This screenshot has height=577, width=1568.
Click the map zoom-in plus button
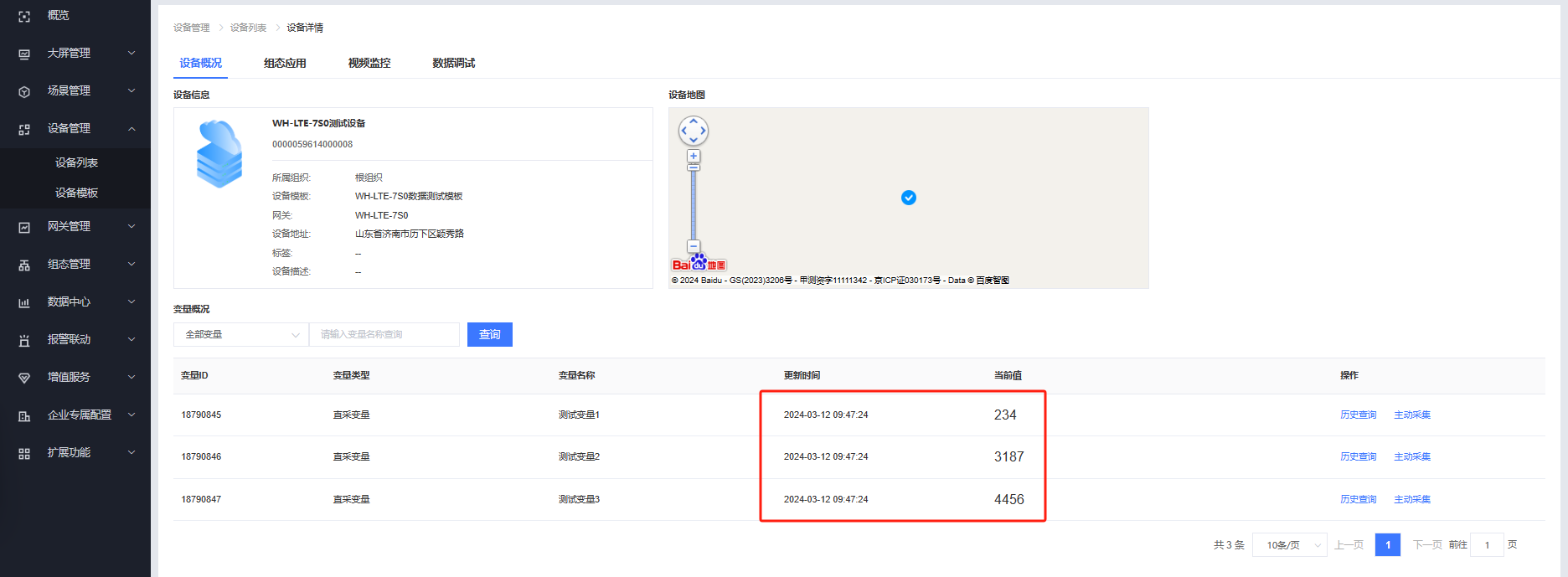point(694,156)
